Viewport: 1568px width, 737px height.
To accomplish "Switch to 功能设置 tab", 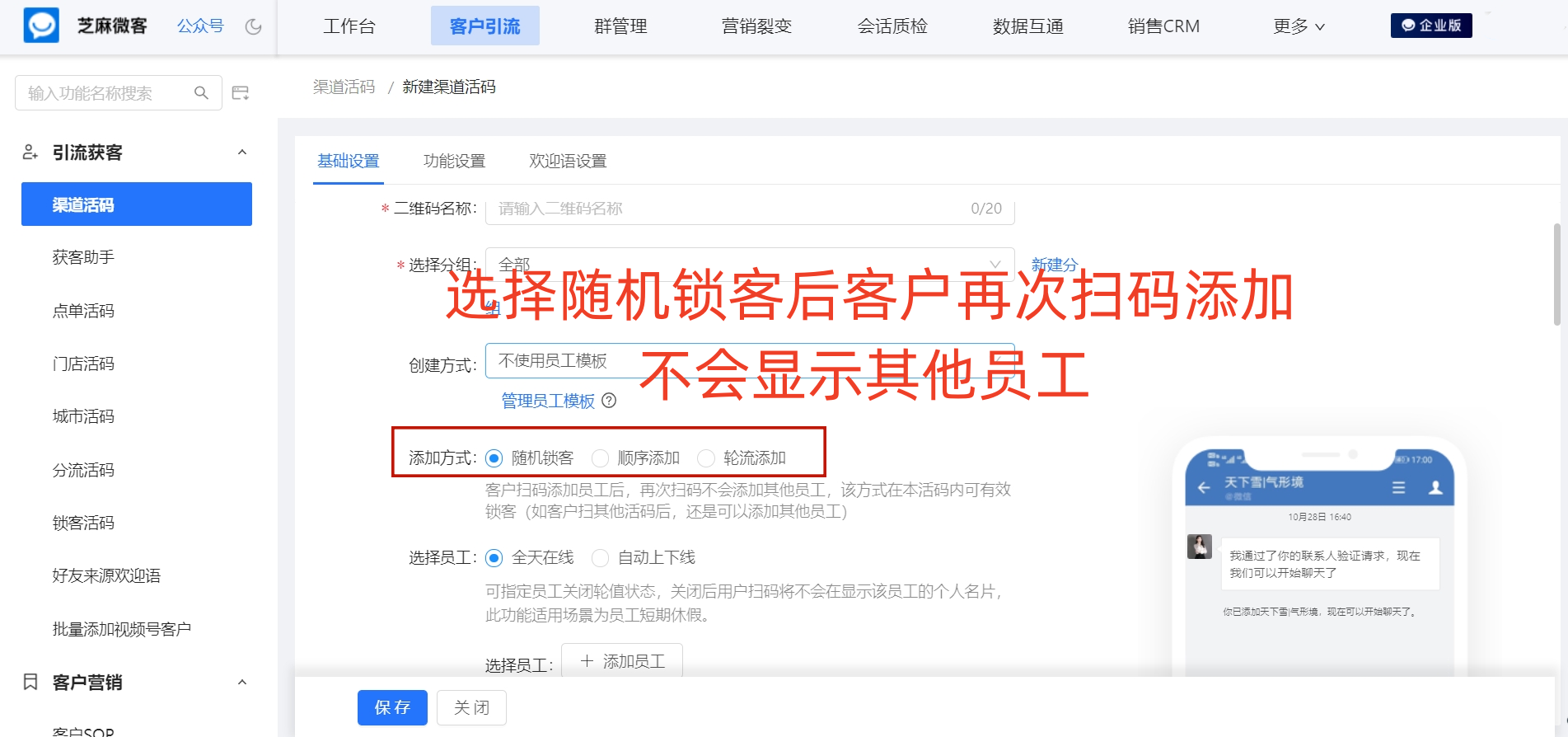I will coord(454,161).
